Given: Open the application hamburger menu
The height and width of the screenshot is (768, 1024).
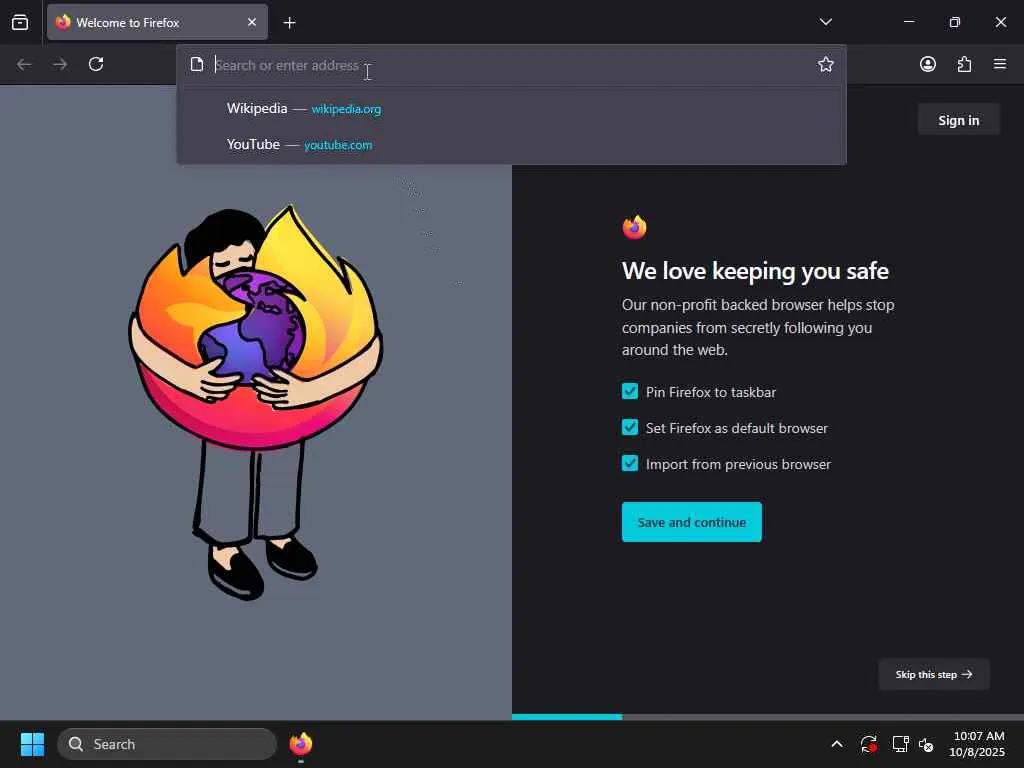Looking at the screenshot, I should tap(1000, 64).
